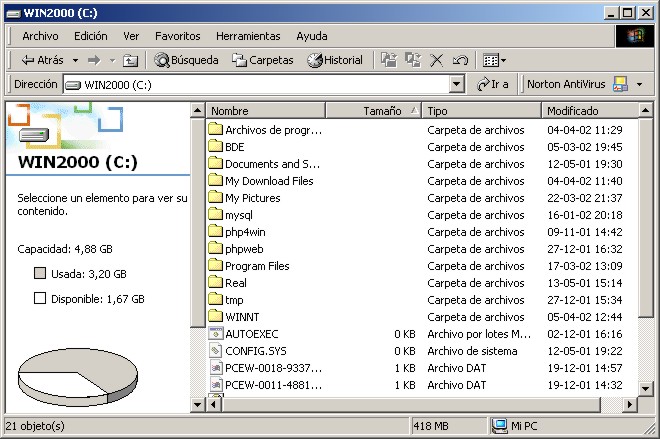Click the horizontal scroll right arrow
The width and height of the screenshot is (660, 439).
[x=630, y=404]
